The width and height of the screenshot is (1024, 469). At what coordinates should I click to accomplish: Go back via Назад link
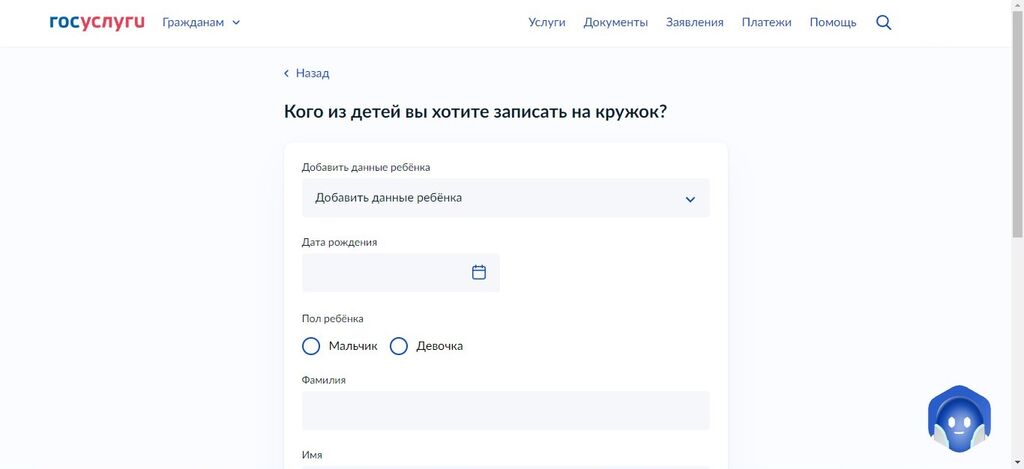(x=312, y=73)
